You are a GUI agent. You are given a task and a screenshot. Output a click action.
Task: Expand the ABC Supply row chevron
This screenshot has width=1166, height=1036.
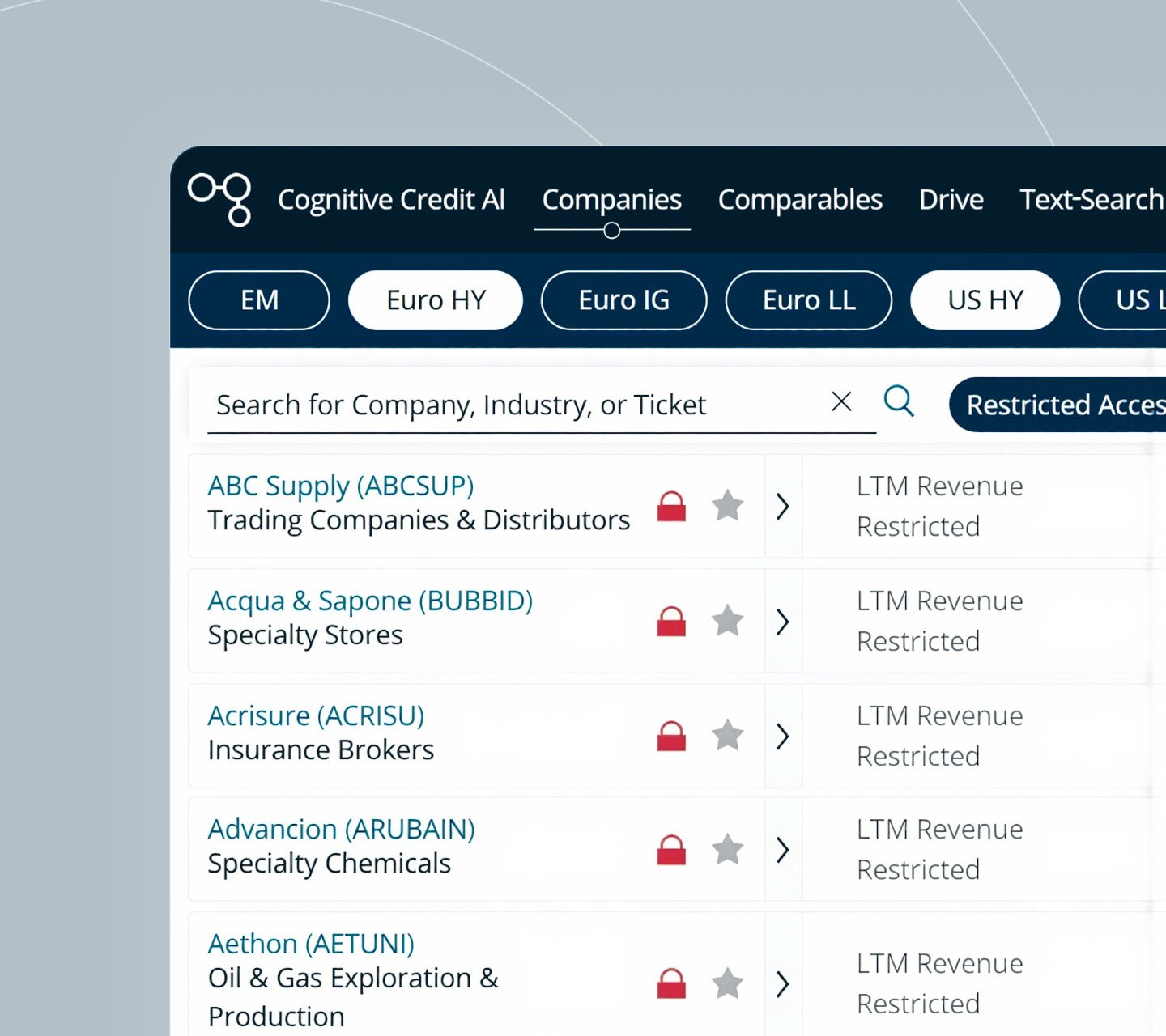782,506
